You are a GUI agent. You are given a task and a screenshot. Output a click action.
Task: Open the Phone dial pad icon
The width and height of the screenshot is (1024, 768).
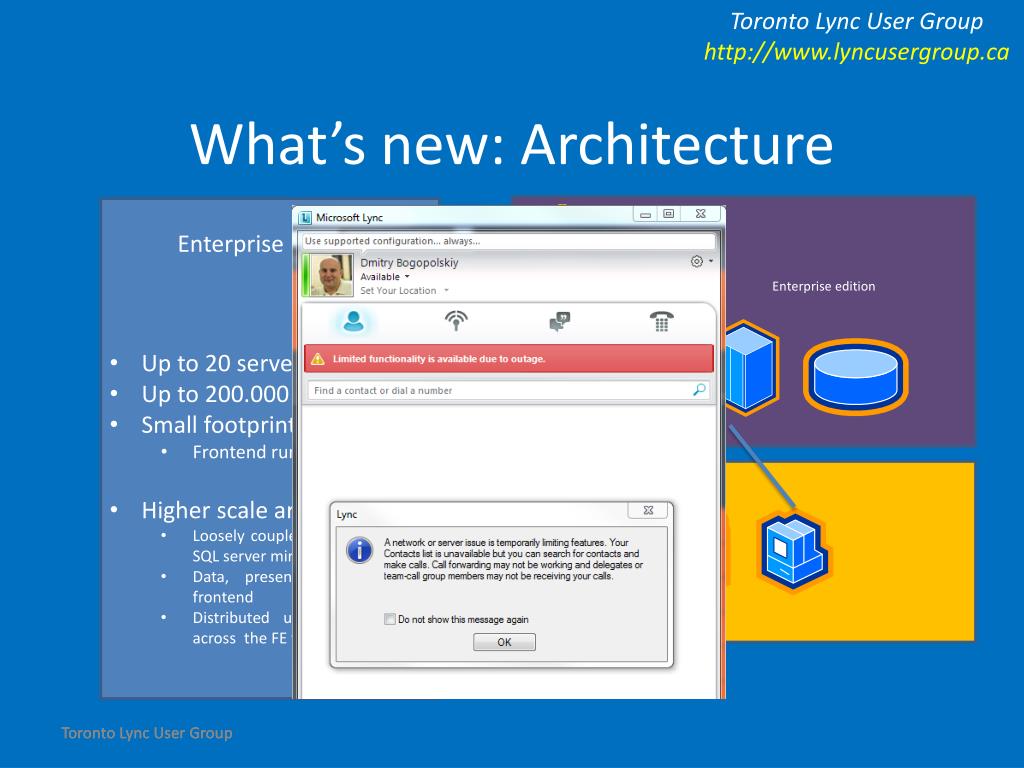click(x=662, y=321)
